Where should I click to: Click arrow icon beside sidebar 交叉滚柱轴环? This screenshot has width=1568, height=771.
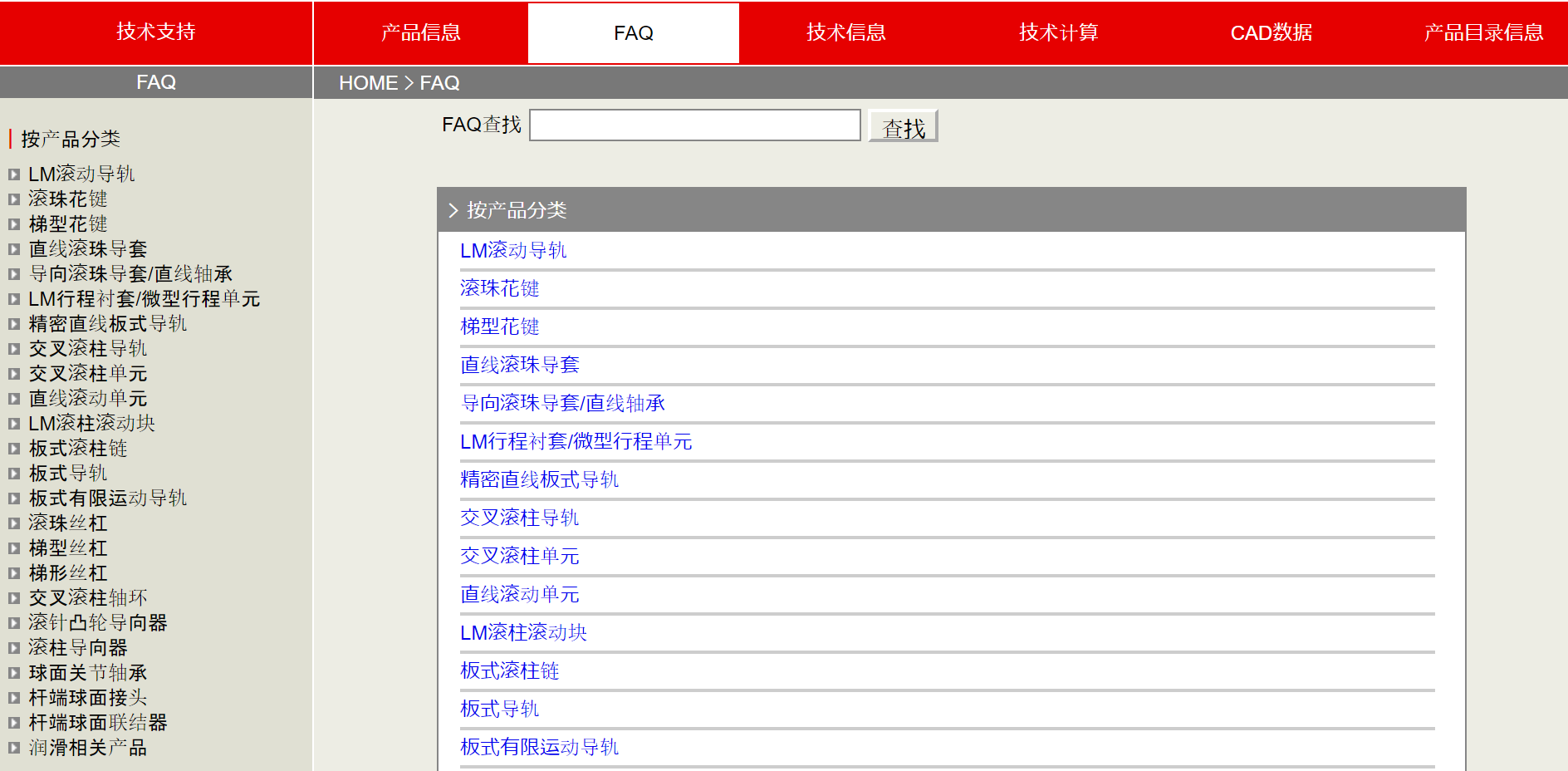[x=14, y=598]
